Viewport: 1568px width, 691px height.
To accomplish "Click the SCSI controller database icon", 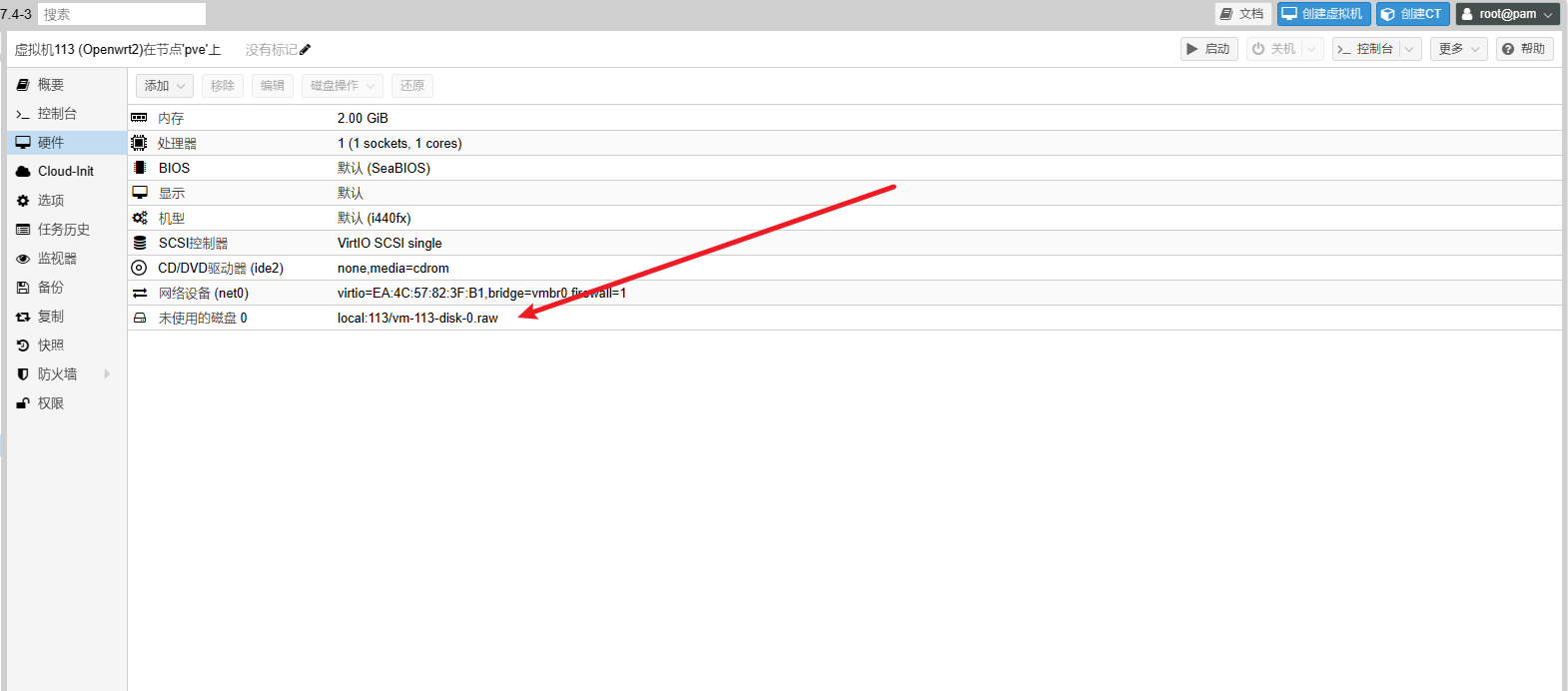I will tap(140, 243).
